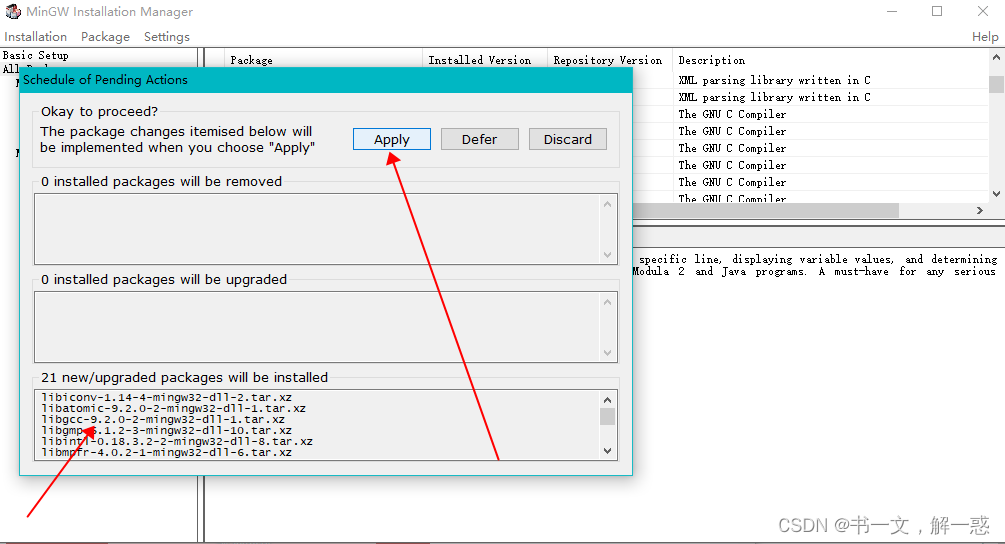This screenshot has height=544, width=1005.
Task: Minimize the MinGW Installation Manager window
Action: [892, 12]
